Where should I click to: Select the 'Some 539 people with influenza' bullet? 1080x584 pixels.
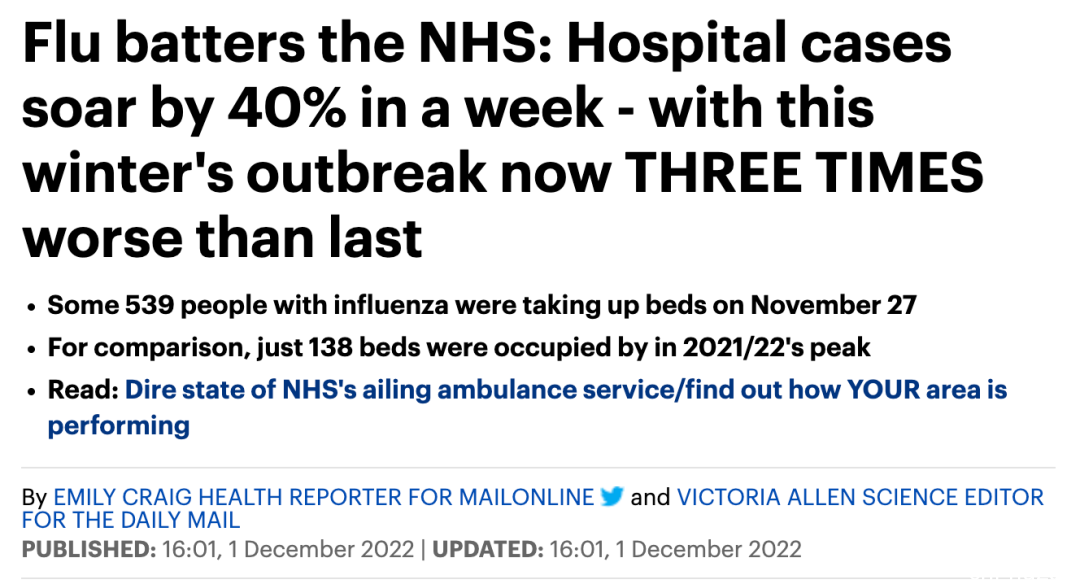(481, 305)
